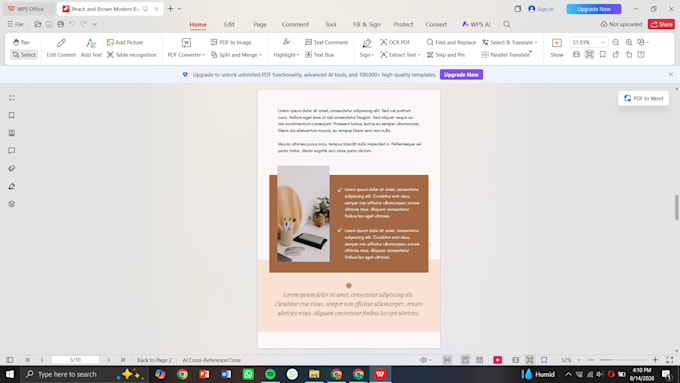
Task: Run Table recognition tool
Action: (x=131, y=55)
